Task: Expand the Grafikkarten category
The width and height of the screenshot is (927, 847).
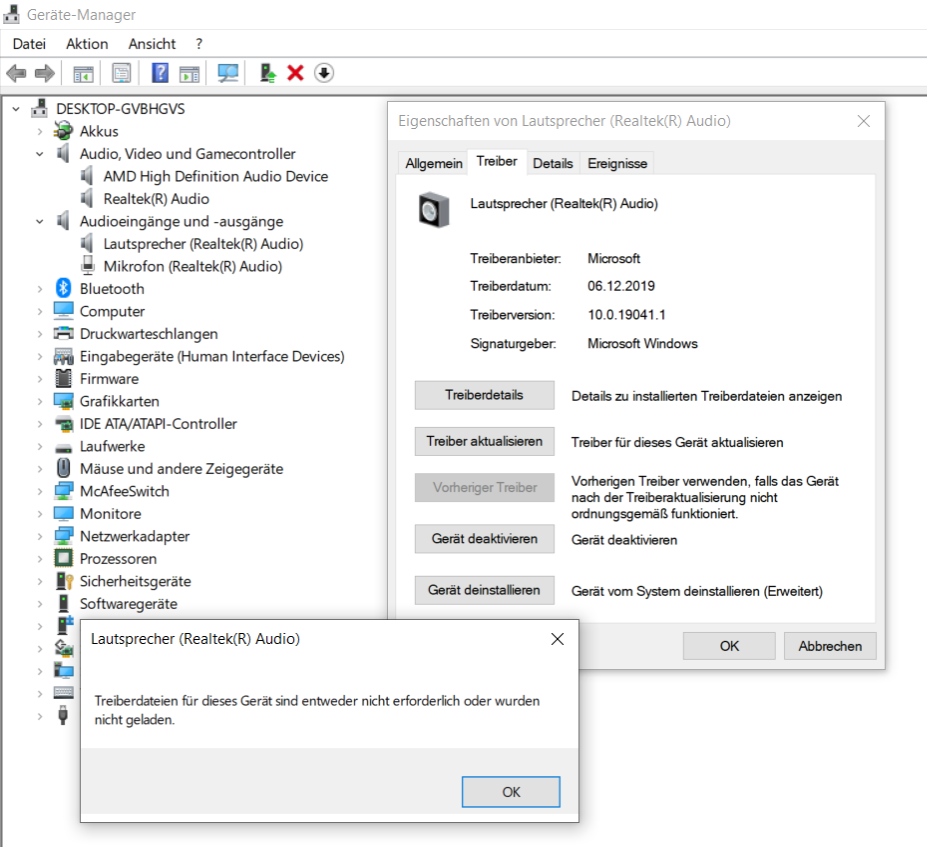Action: (x=40, y=402)
